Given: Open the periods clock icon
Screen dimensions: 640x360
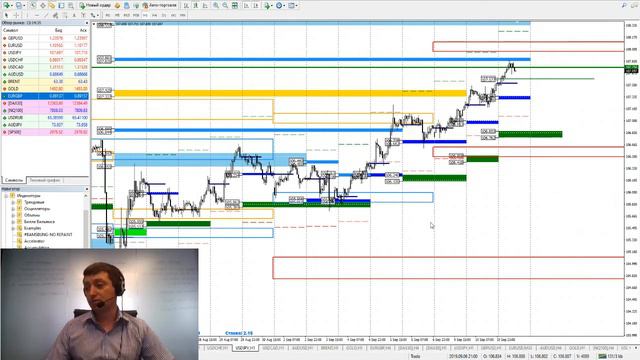Looking at the screenshot, I should [279, 5].
